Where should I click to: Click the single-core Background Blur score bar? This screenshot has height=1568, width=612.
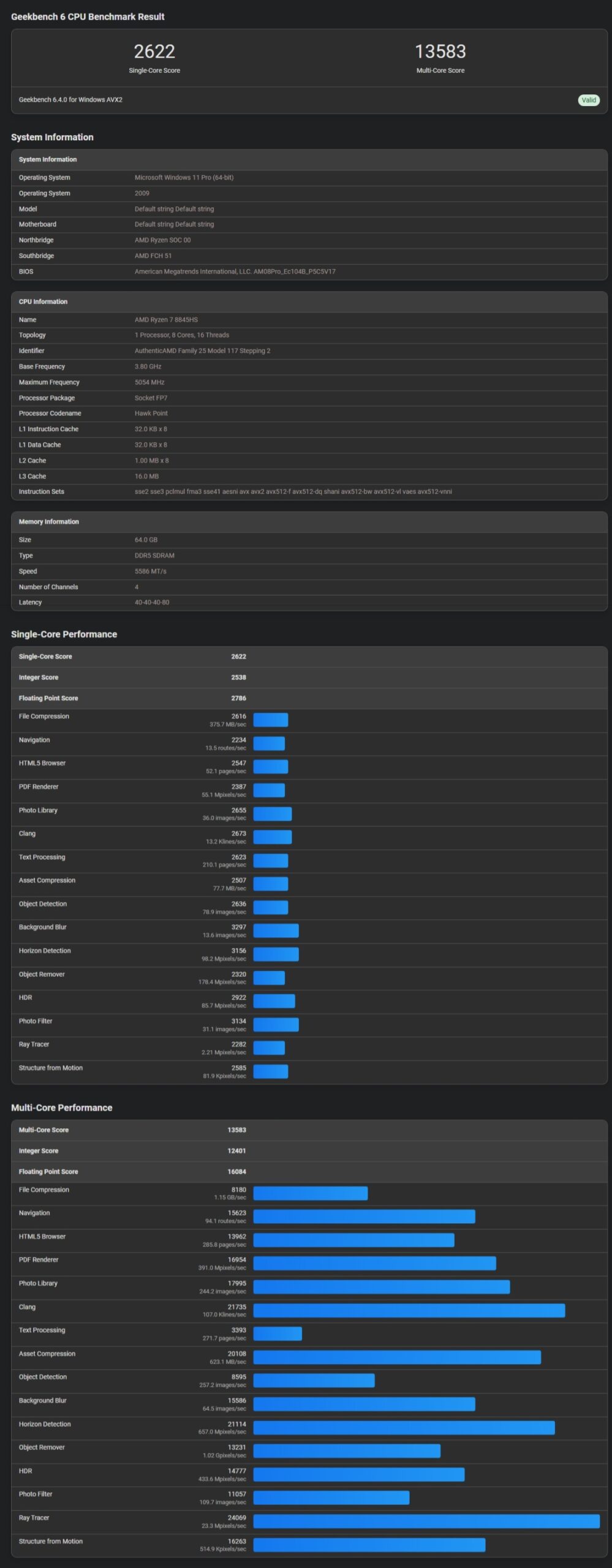point(276,931)
